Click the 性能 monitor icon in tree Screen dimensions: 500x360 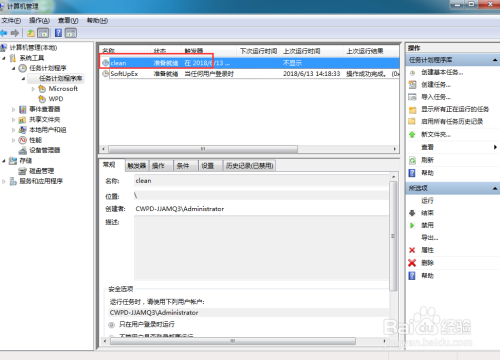(x=23, y=140)
